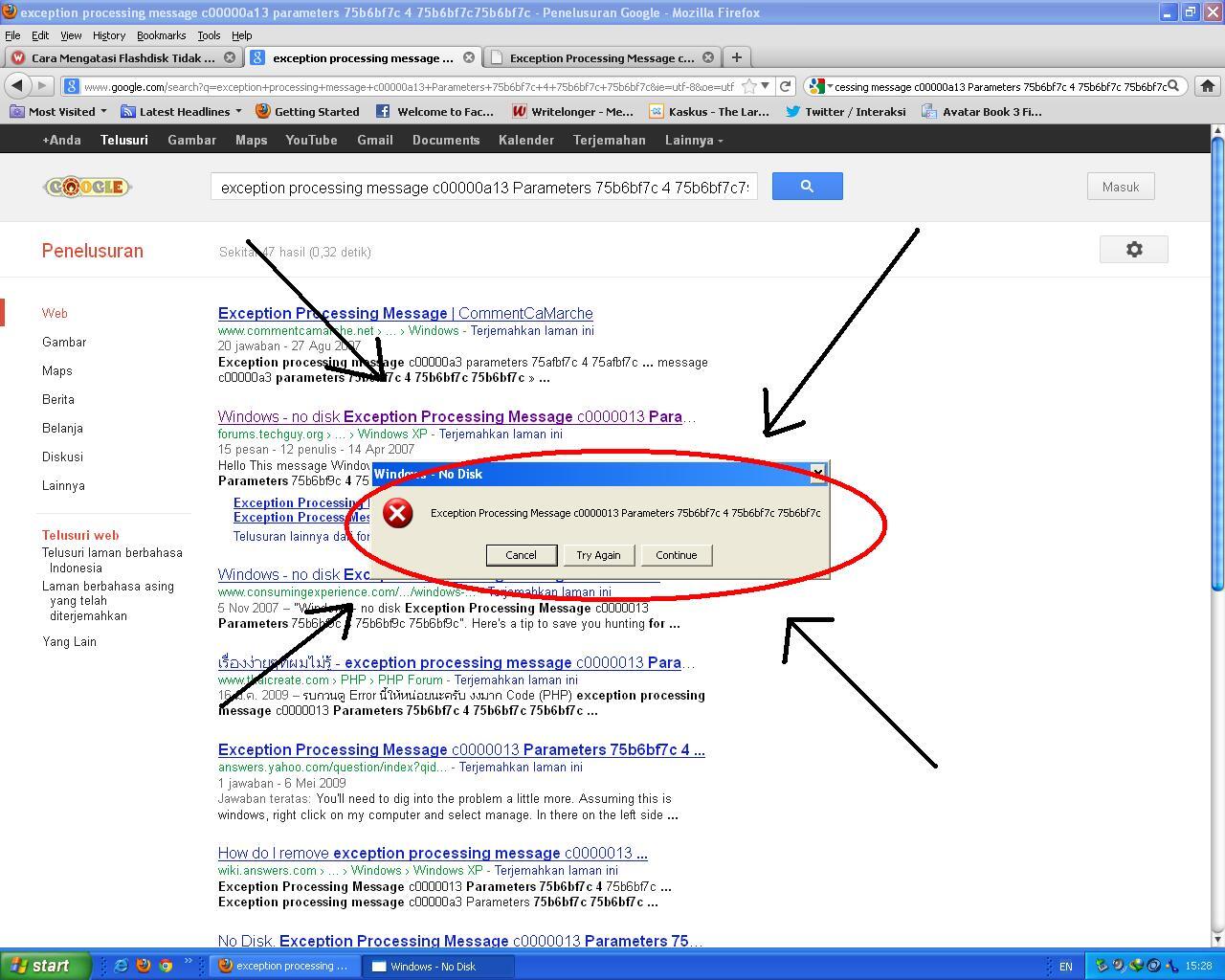Image resolution: width=1225 pixels, height=980 pixels.
Task: Open the forums.techguy.org 'Windows - no disk' result
Action: 457,416
